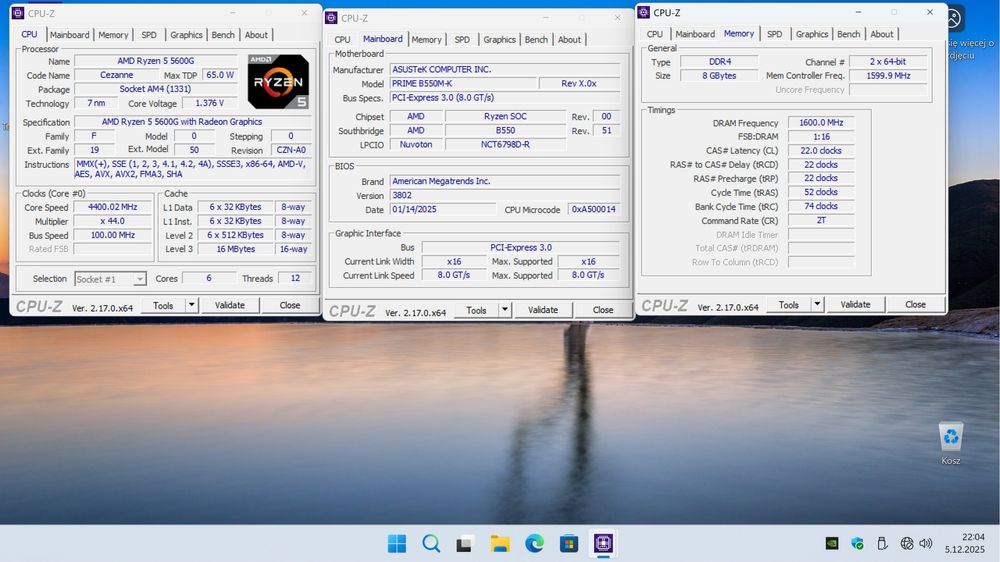This screenshot has width=1000, height=562.
Task: Select CPU tab in middle CPU-Z window
Action: tap(342, 40)
